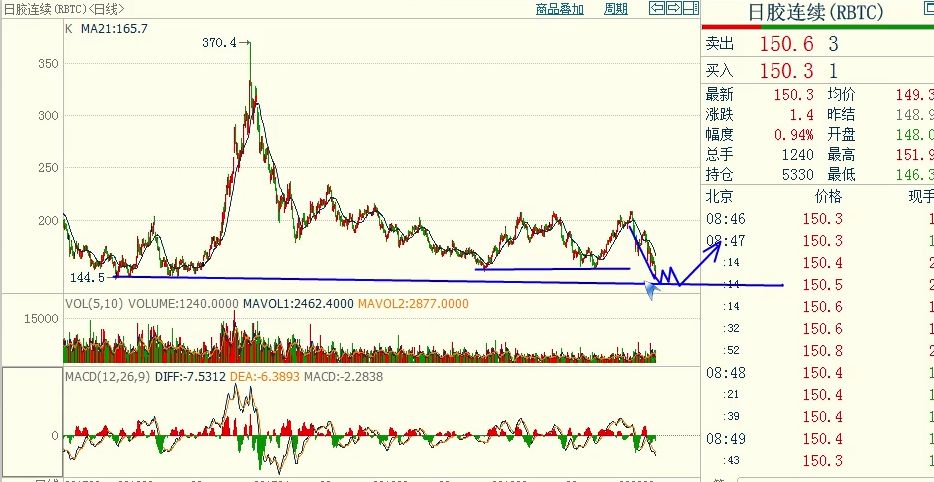Click the 涨跌 value 1.4
Screen dimensions: 934x482
coord(802,115)
